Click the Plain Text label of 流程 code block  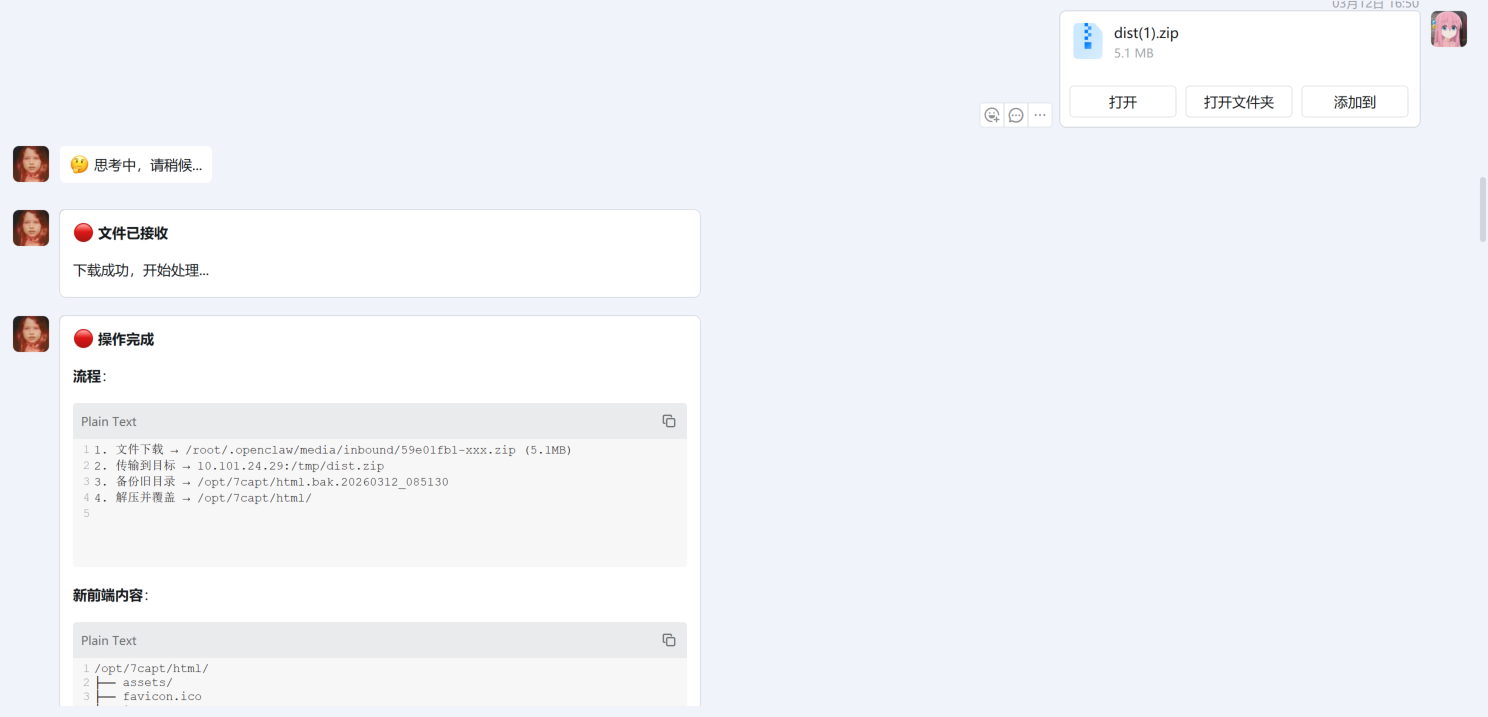tap(109, 422)
